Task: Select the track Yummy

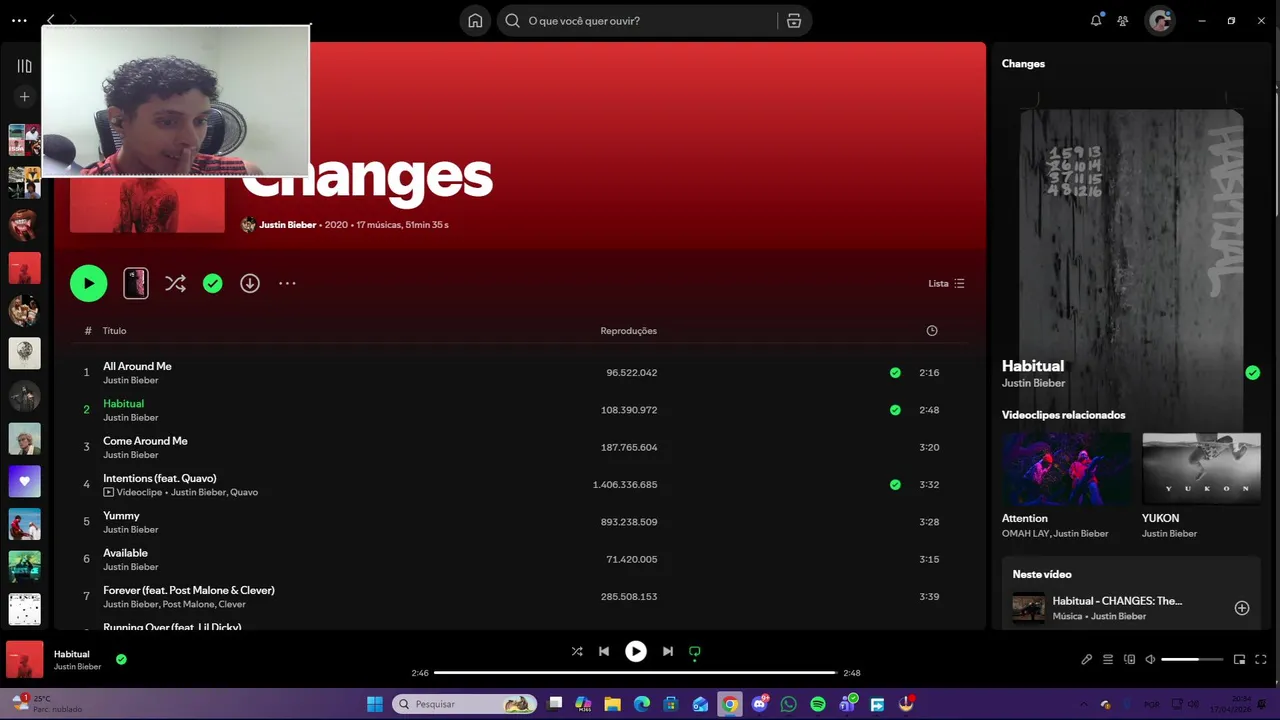Action: point(520,521)
